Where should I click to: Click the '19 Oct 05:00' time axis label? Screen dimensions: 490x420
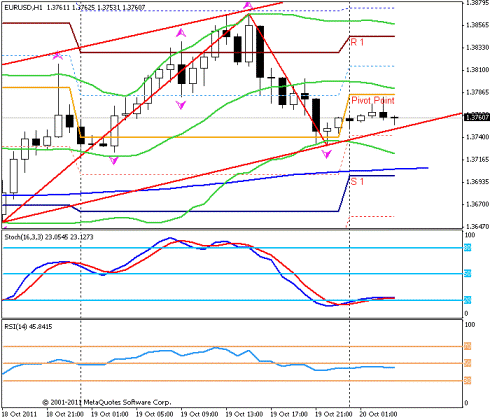pos(154,414)
